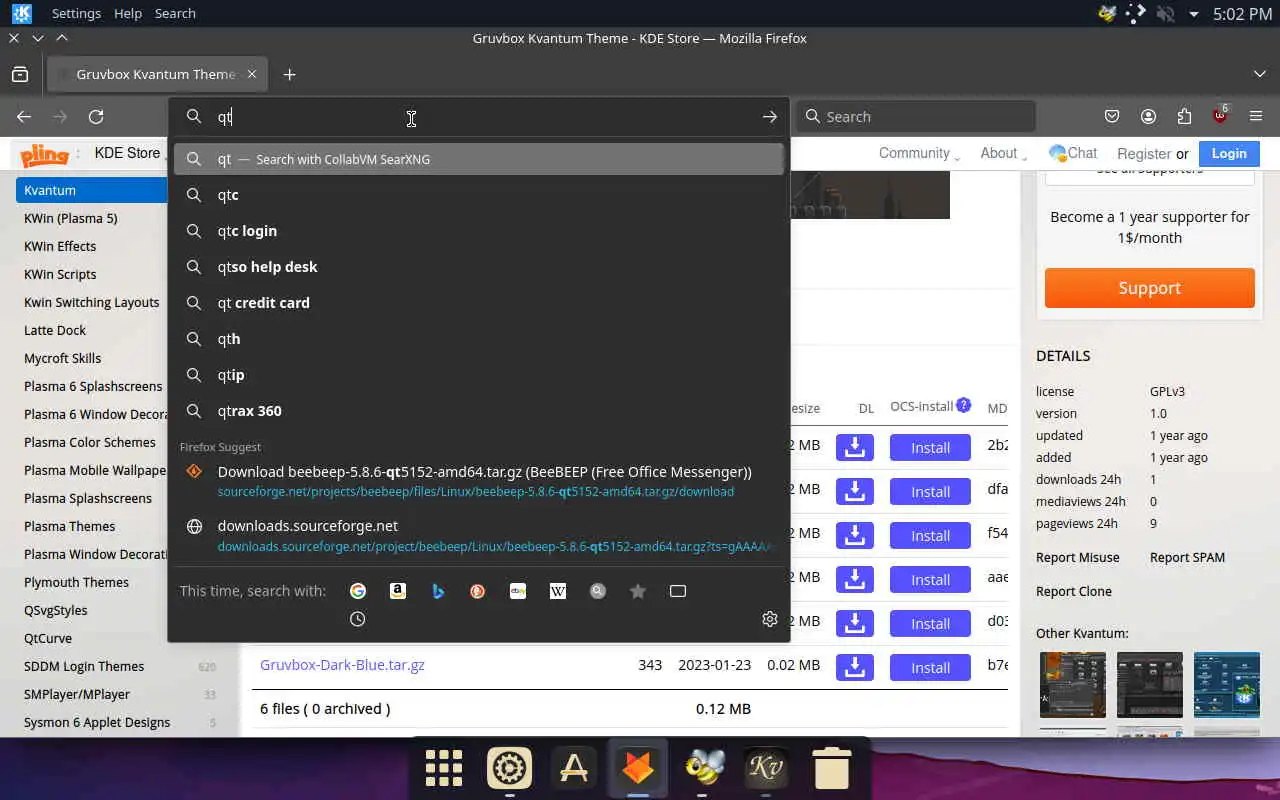This screenshot has width=1280, height=800.
Task: Open a new tab with plus button
Action: pos(289,74)
